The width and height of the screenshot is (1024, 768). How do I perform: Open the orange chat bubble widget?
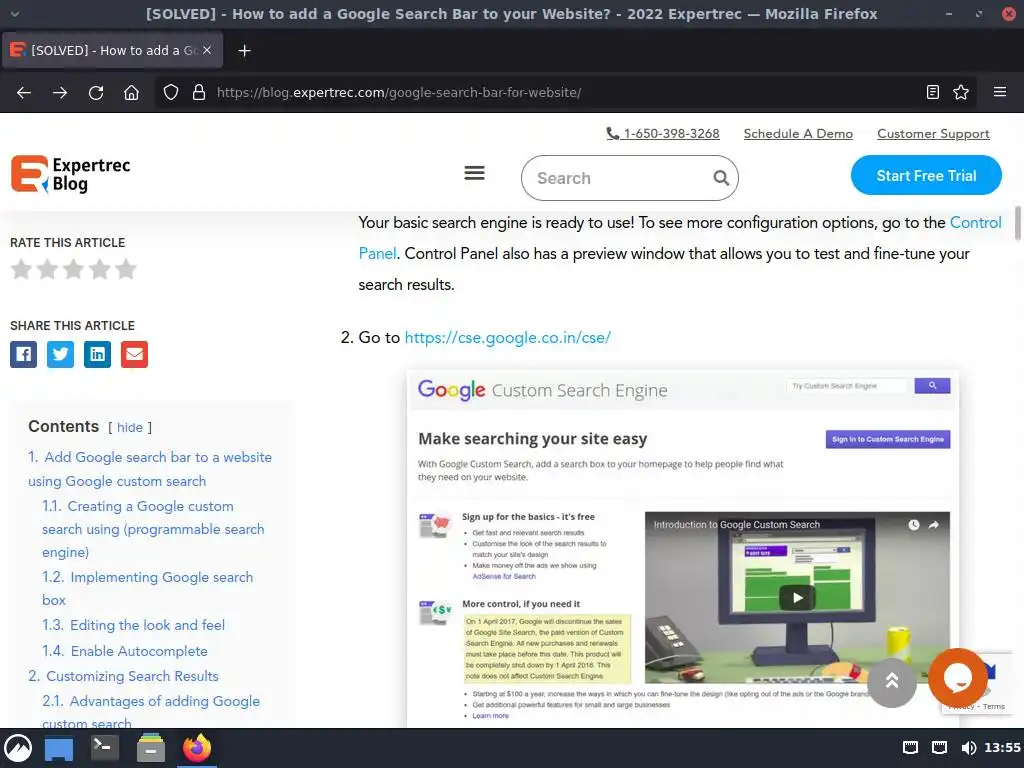tap(958, 679)
